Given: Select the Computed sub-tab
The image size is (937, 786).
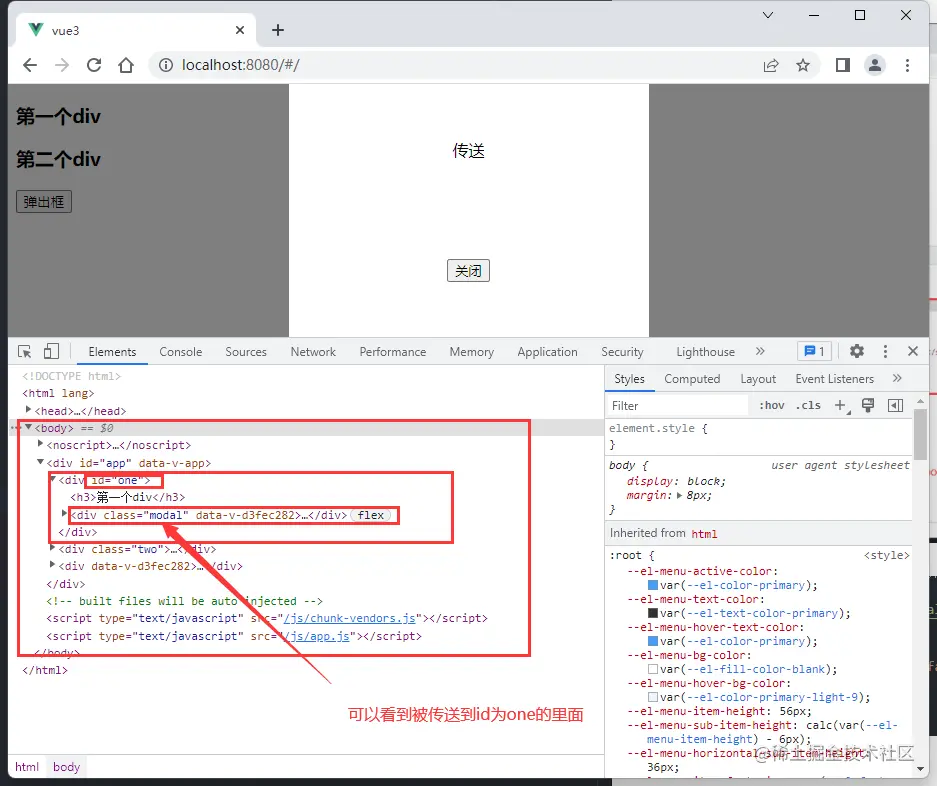Looking at the screenshot, I should (x=692, y=379).
